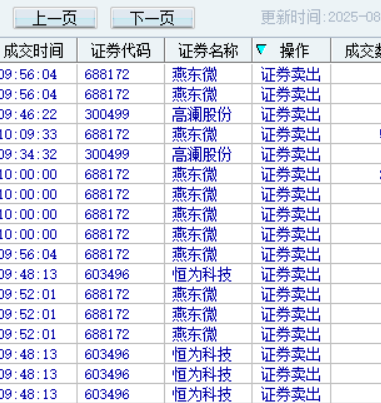This screenshot has width=381, height=403.
Task: Select the 09:46:22 time cell
Action: (x=29, y=114)
